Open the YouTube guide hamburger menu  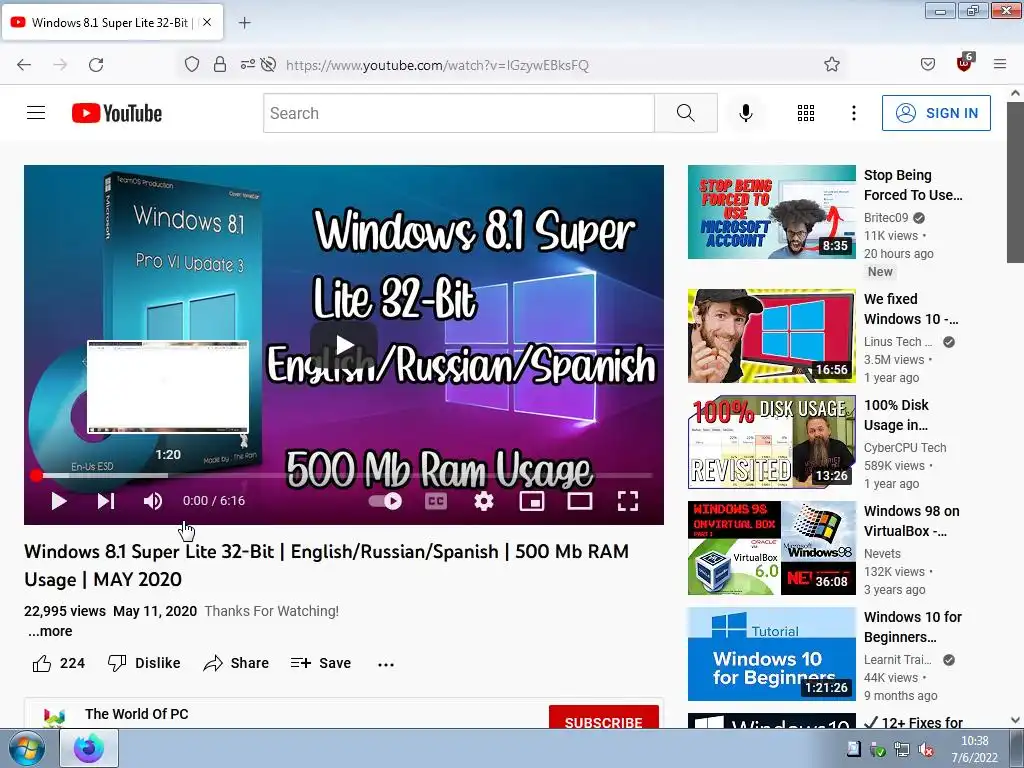[36, 113]
